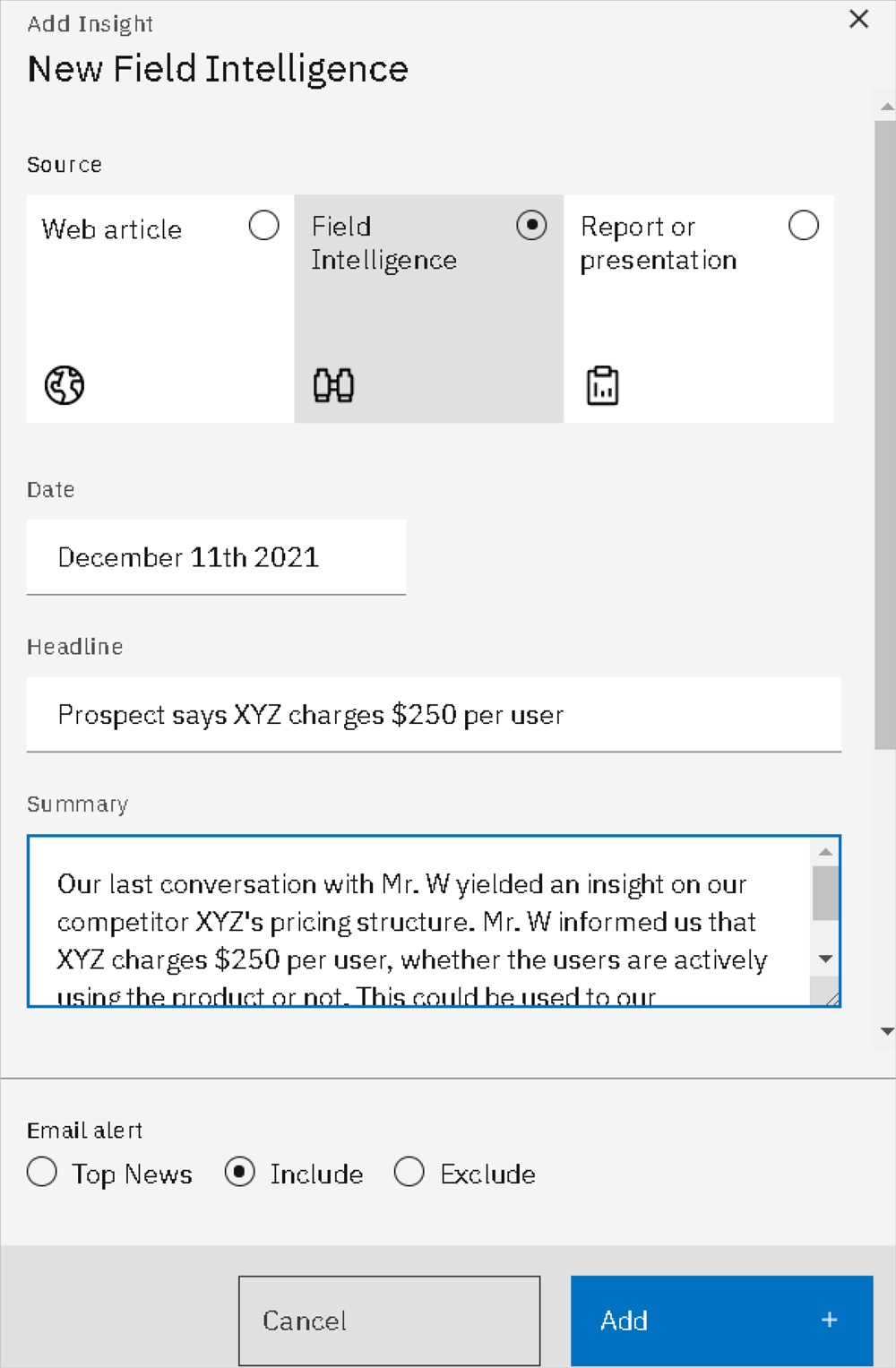The width and height of the screenshot is (896, 1368).
Task: Select the Include email alert option
Action: [239, 1172]
